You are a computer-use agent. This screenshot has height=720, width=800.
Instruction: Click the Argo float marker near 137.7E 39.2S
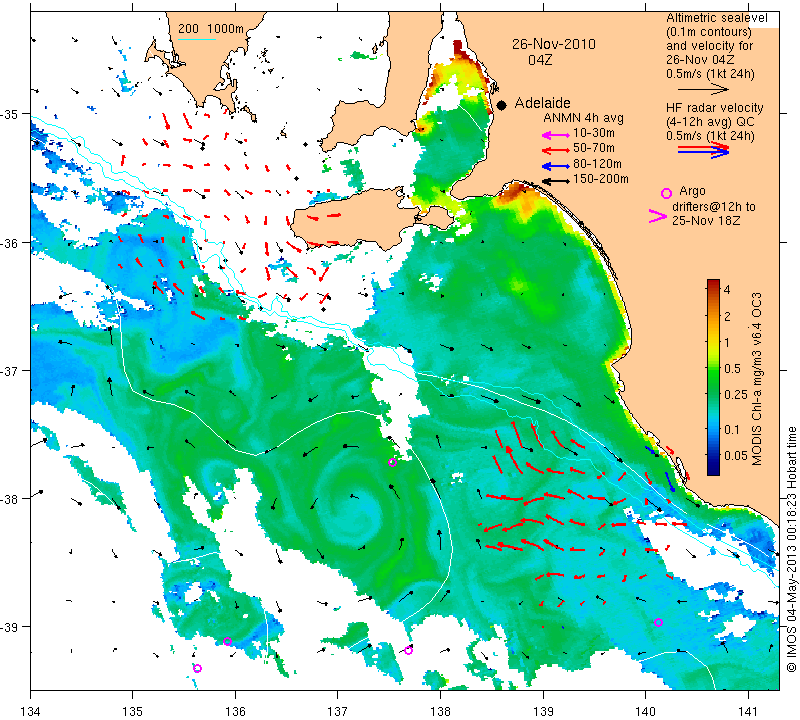tap(408, 650)
